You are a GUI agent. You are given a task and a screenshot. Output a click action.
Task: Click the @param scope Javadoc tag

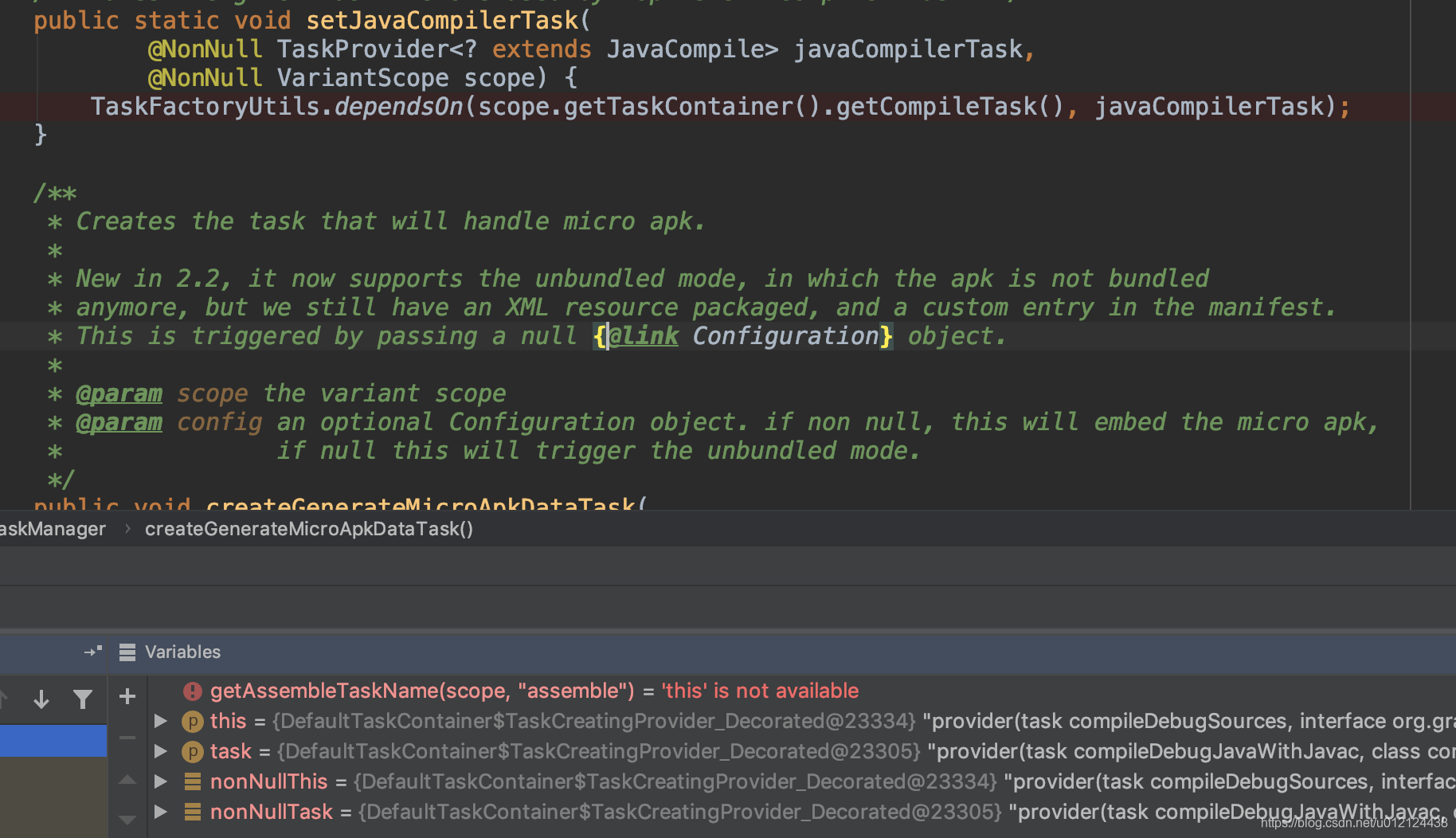[119, 394]
